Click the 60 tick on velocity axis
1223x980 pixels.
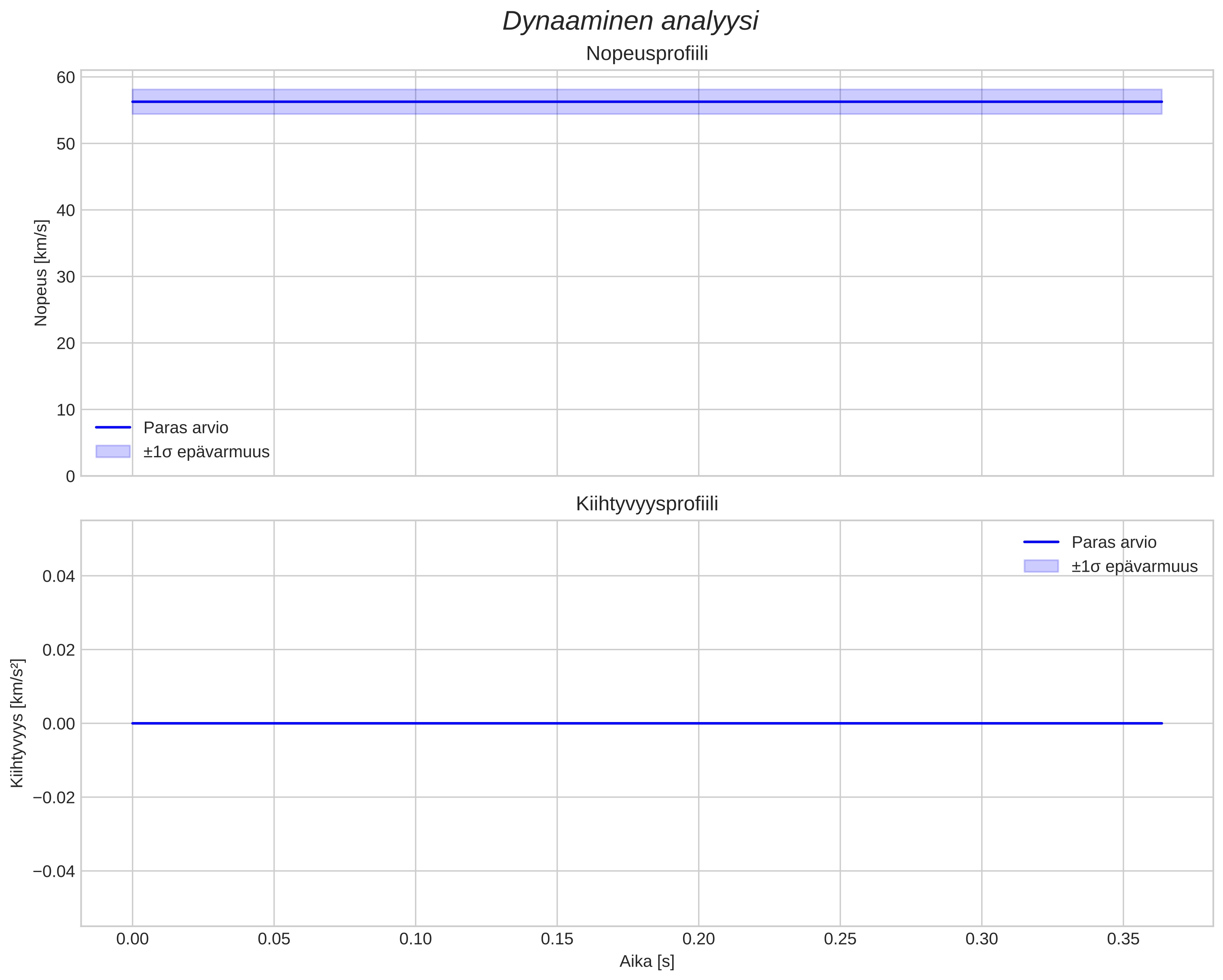66,78
